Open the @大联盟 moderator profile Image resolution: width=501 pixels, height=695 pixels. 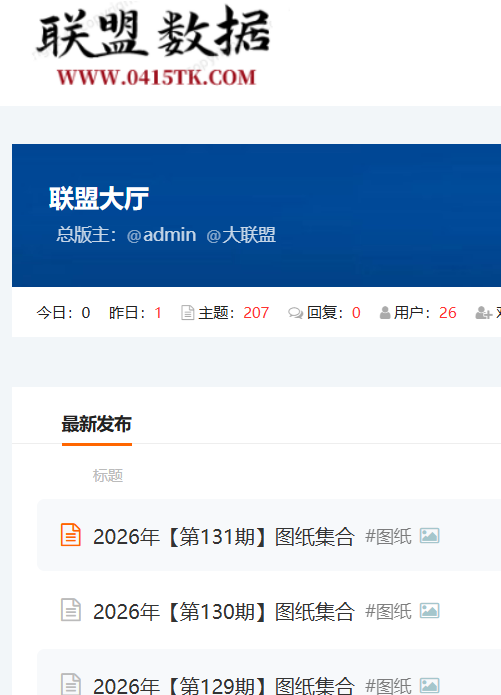[x=241, y=234]
